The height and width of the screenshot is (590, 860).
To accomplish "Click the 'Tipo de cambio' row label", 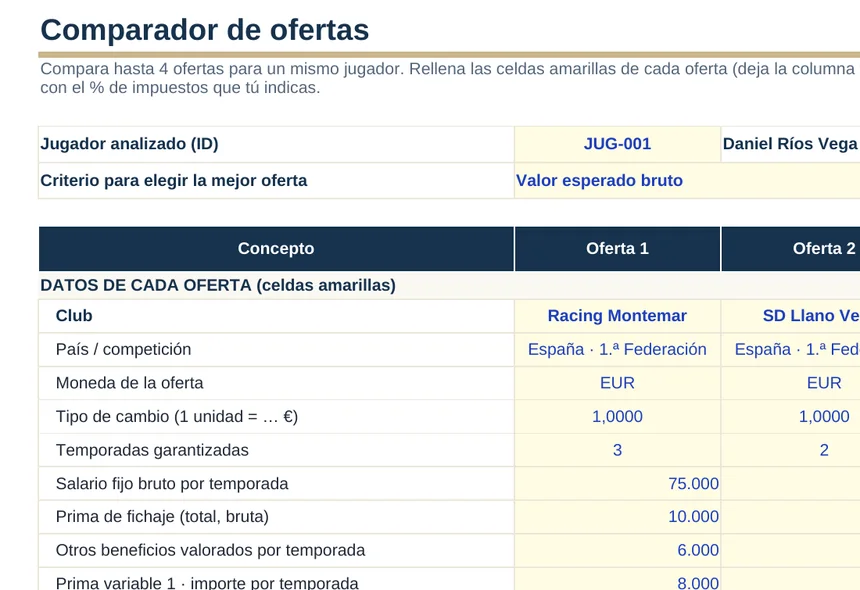I will 177,417.
